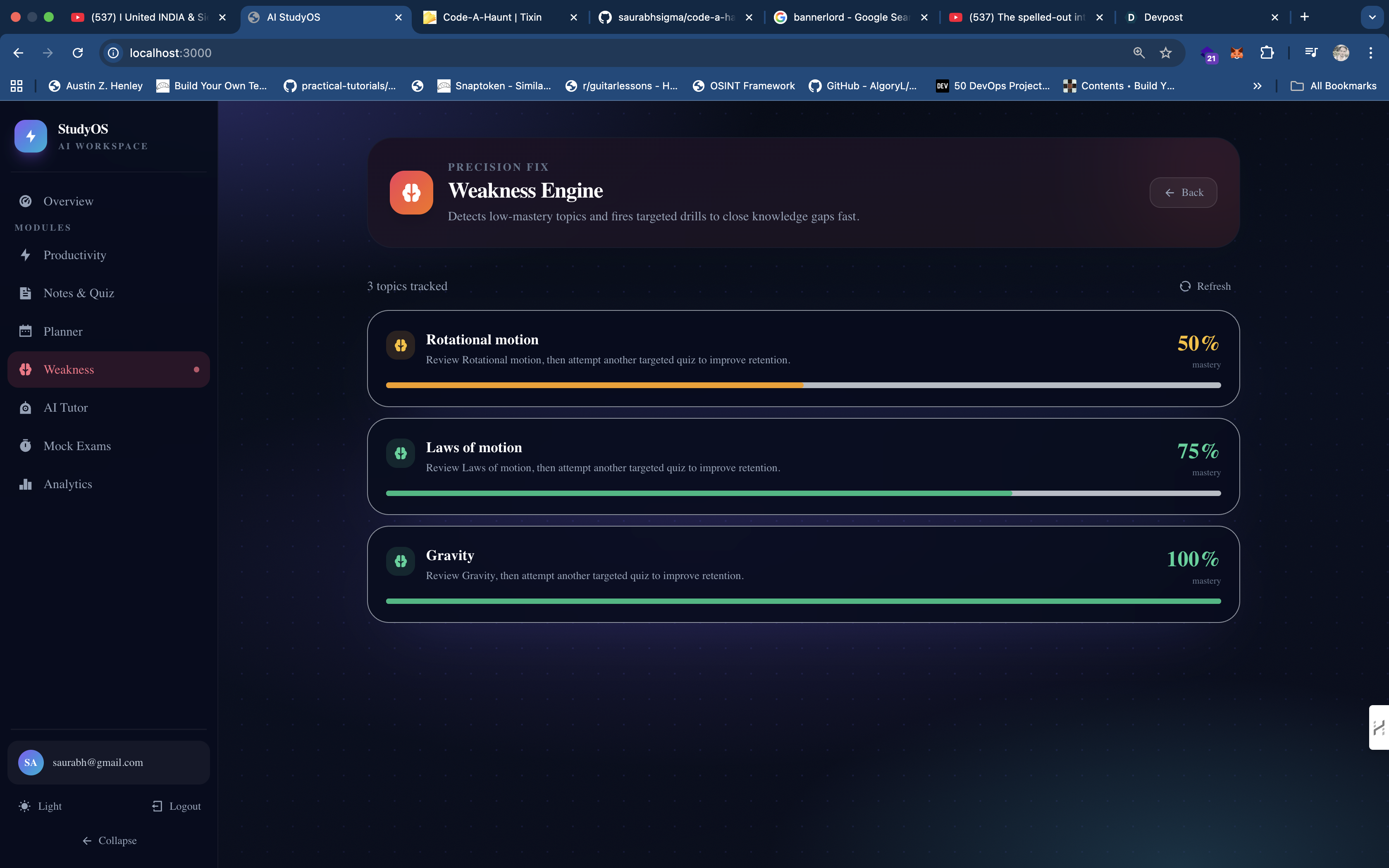The height and width of the screenshot is (868, 1389).
Task: Open the AI Tutor module
Action: click(x=65, y=408)
